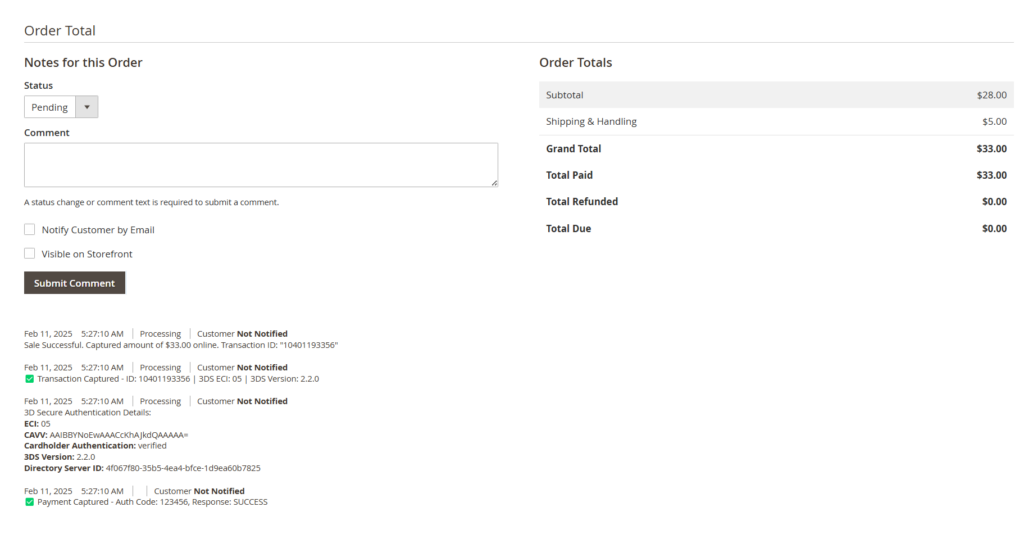Focus the Comment text area
The image size is (1024, 557).
pos(261,165)
